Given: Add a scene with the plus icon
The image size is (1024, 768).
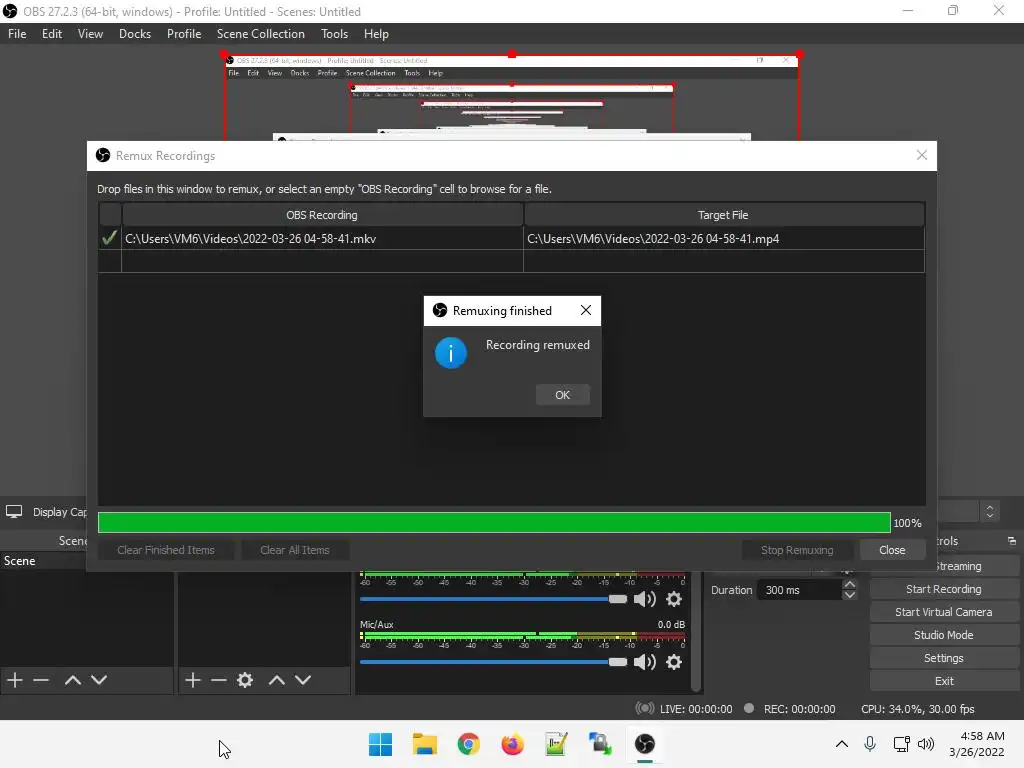Looking at the screenshot, I should click(x=14, y=680).
